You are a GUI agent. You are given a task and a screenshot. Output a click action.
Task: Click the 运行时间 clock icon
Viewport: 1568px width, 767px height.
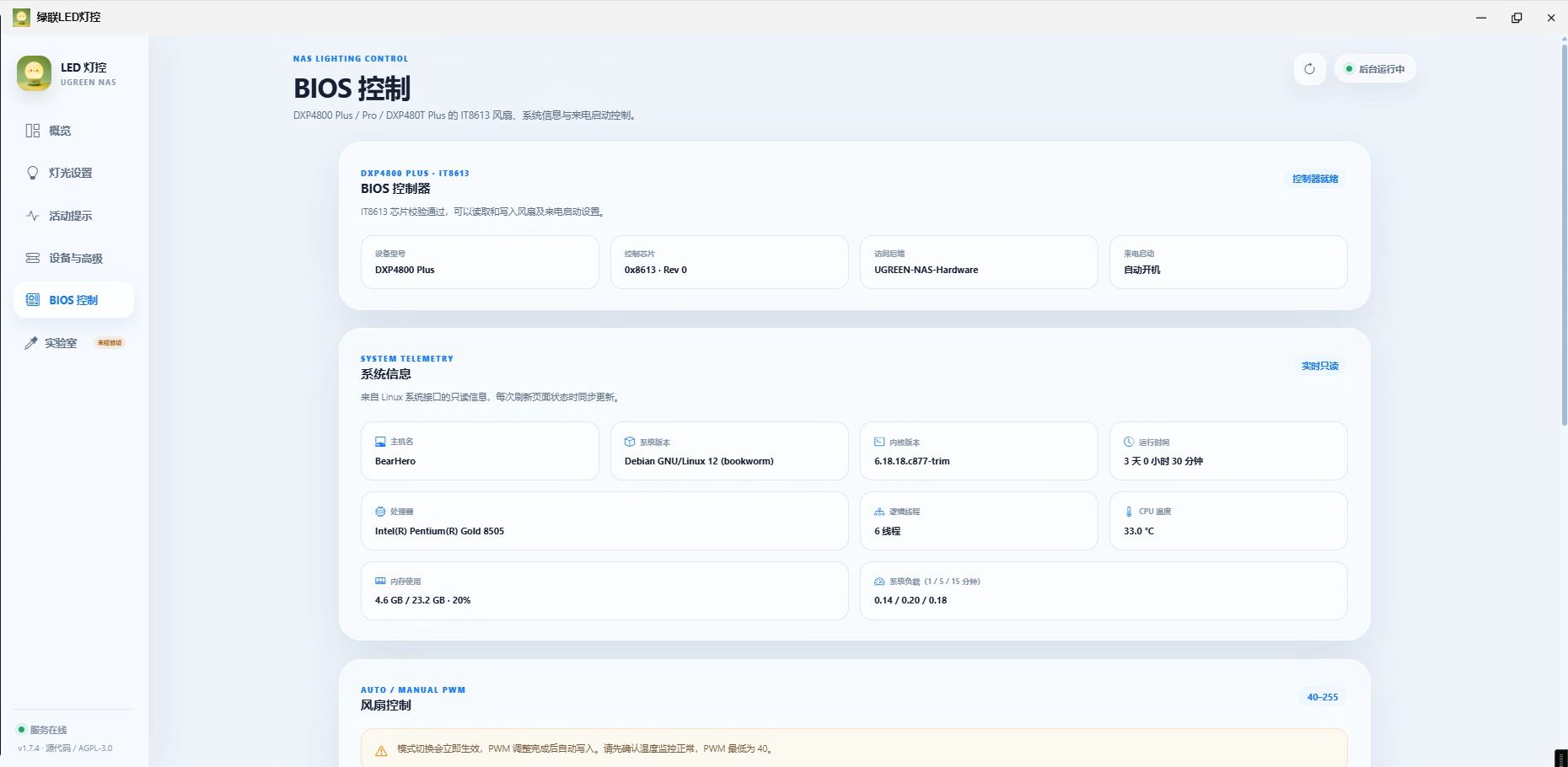1129,442
